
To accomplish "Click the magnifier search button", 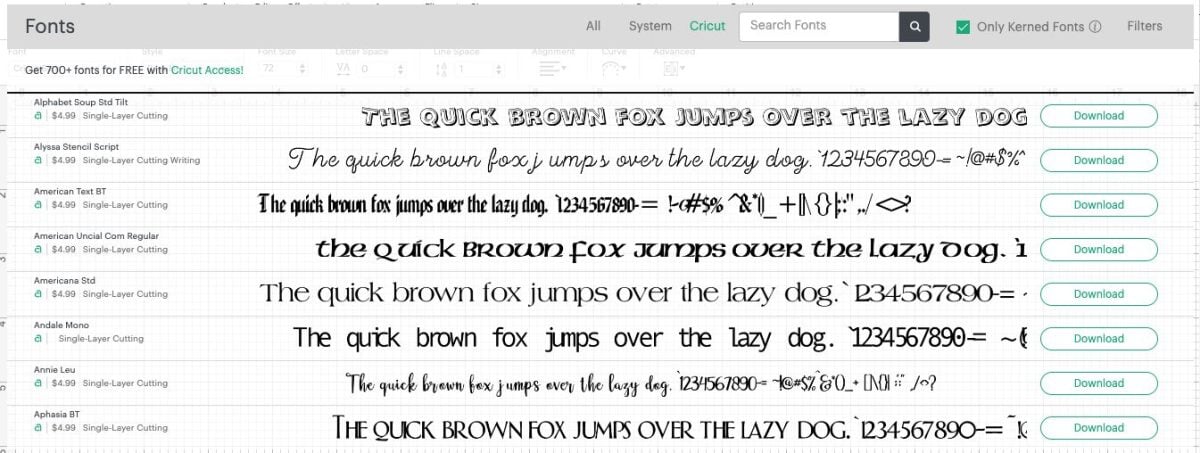I will pyautogui.click(x=914, y=27).
